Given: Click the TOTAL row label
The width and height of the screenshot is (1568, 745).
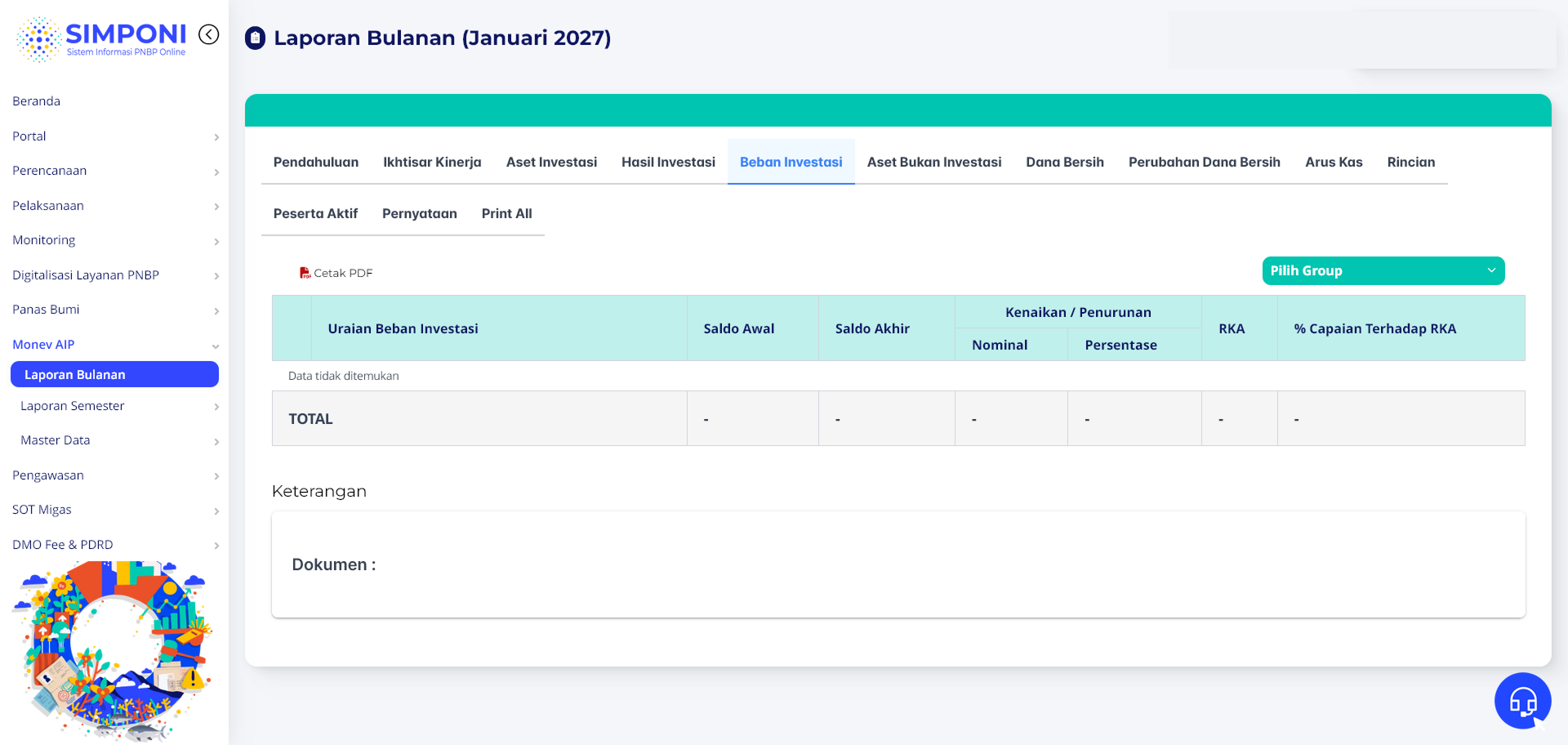Looking at the screenshot, I should tap(310, 419).
